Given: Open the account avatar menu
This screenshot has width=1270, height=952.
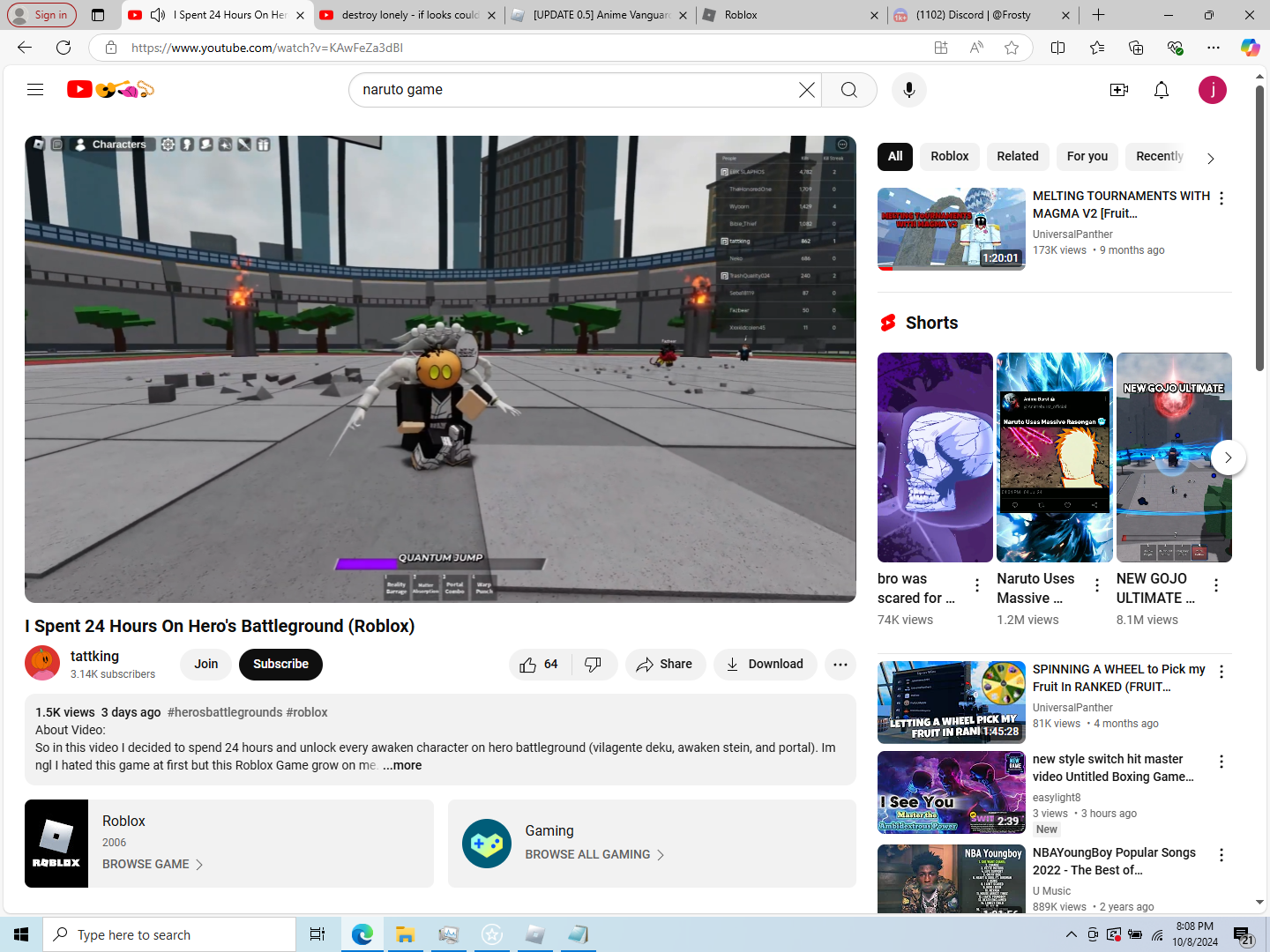Looking at the screenshot, I should (x=1213, y=90).
